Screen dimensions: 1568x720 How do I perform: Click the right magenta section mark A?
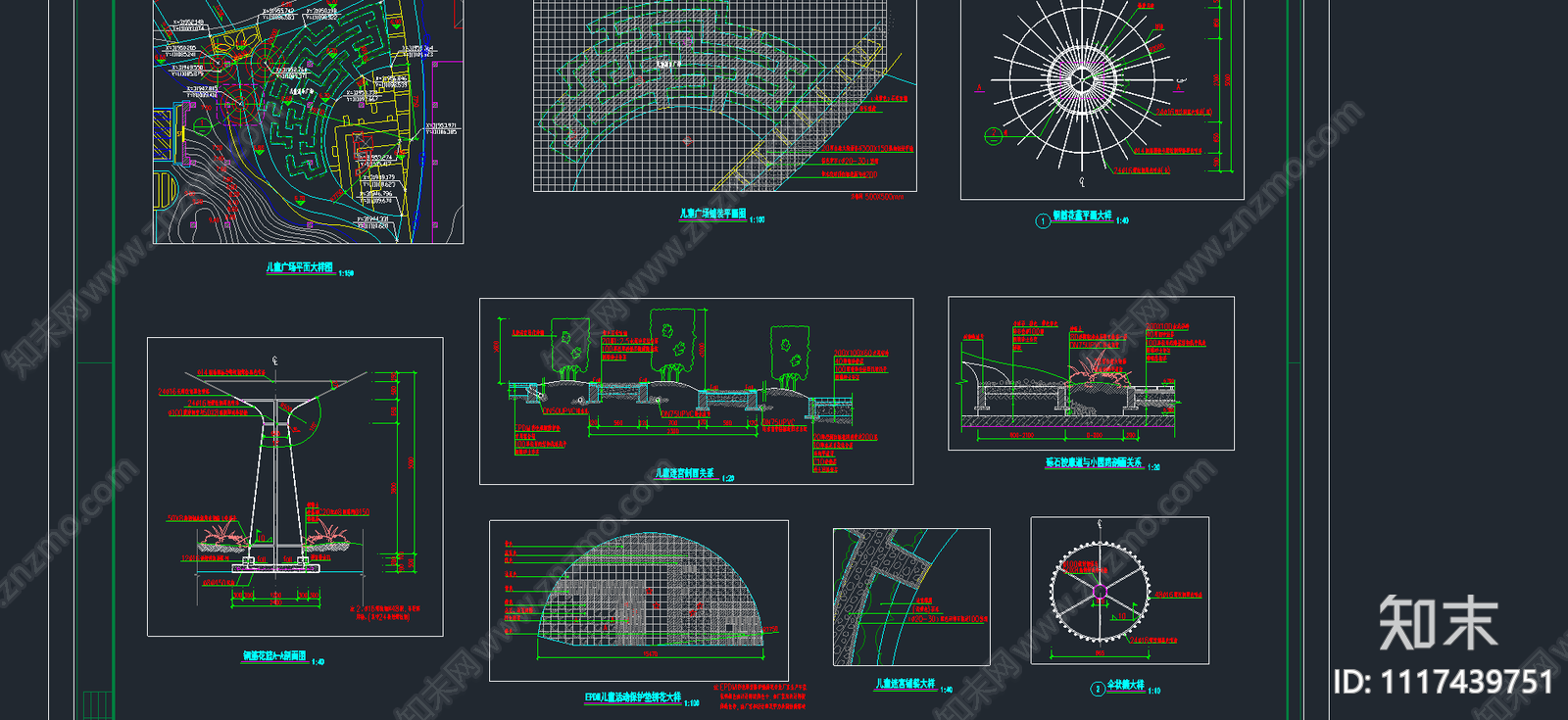click(x=1178, y=86)
